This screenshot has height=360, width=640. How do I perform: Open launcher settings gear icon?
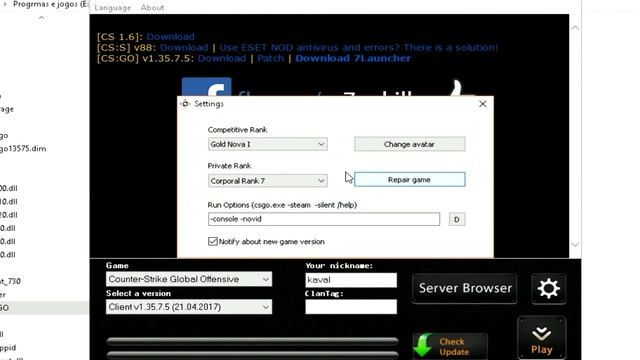[x=549, y=289]
